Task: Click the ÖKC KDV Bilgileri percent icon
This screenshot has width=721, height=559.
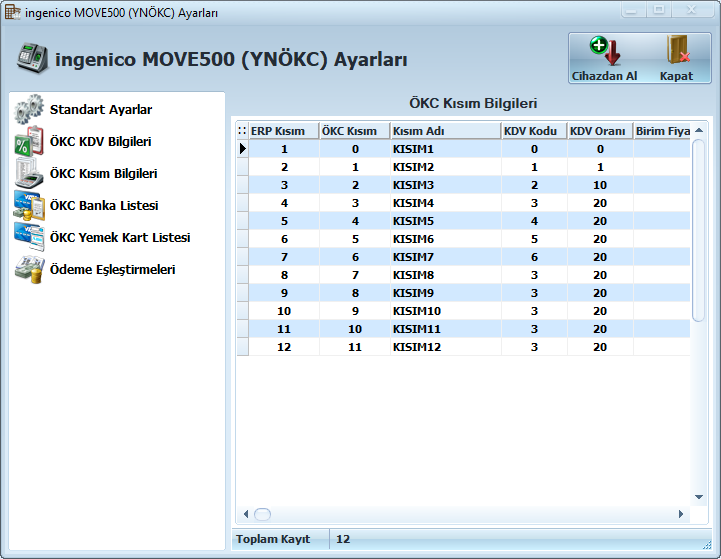Action: click(29, 141)
